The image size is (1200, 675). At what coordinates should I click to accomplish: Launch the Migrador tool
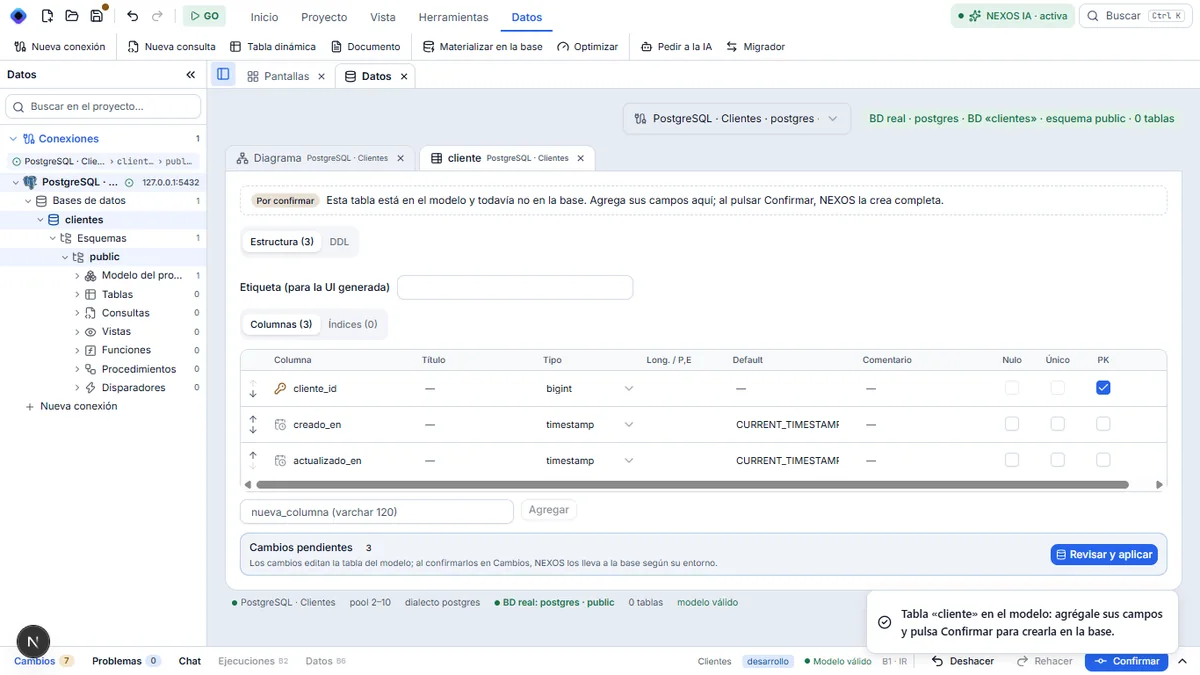(x=755, y=47)
